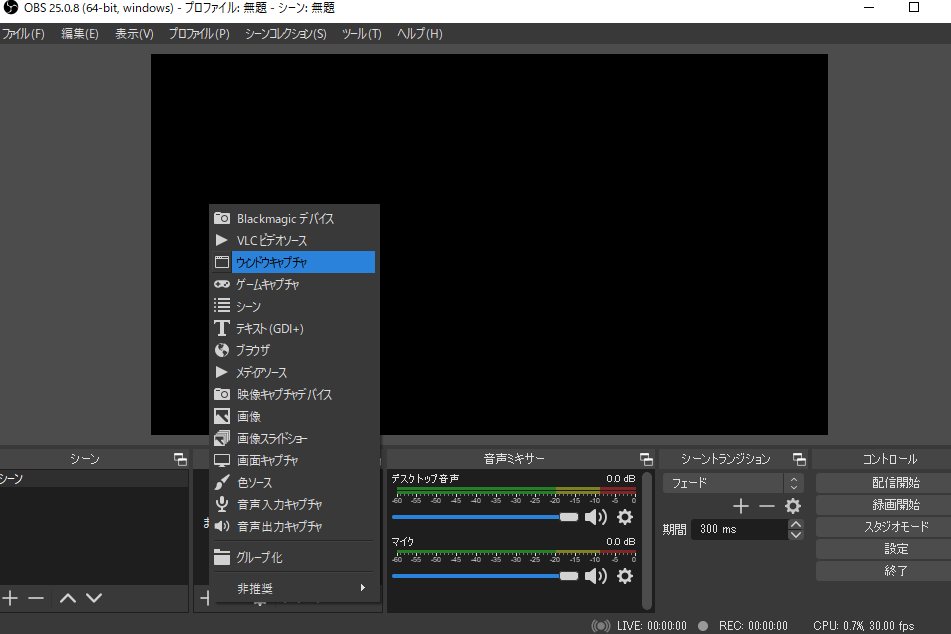The height and width of the screenshot is (634, 951).
Task: Mute the マイク channel
Action: [x=596, y=575]
